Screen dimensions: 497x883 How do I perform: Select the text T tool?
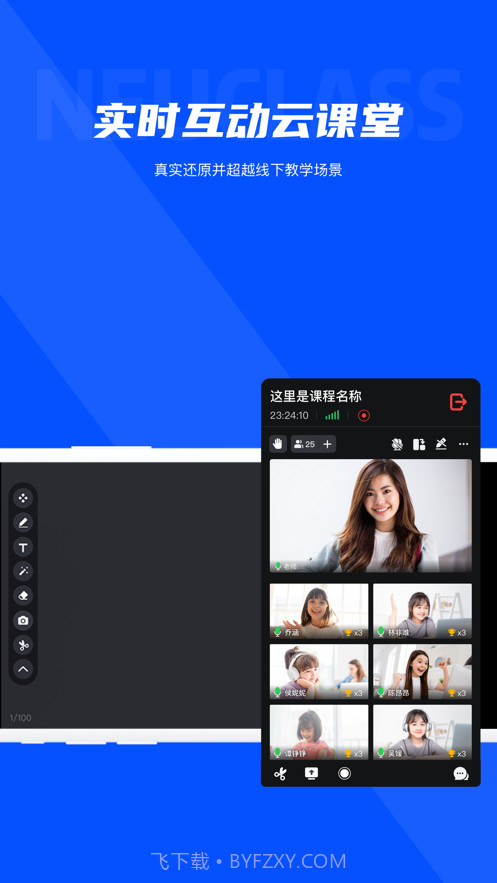pyautogui.click(x=23, y=547)
